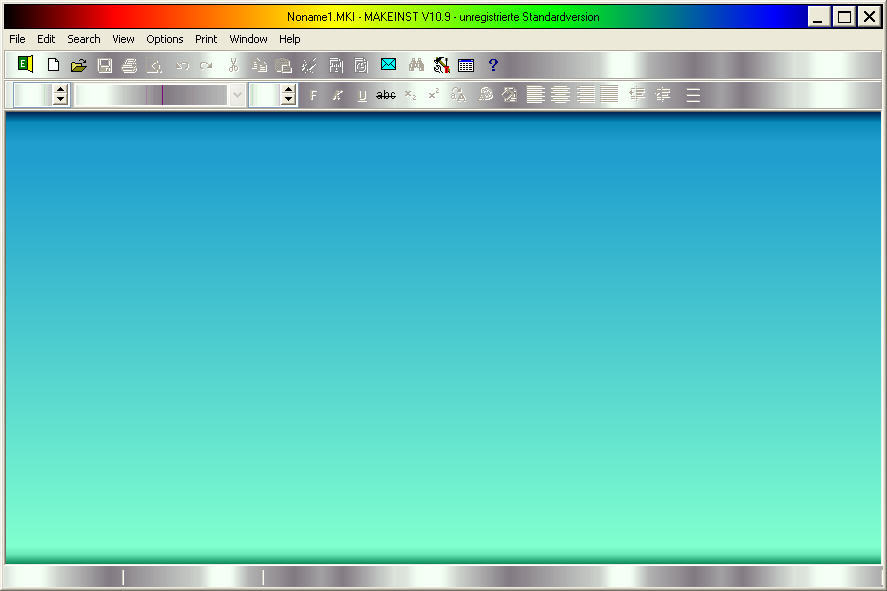Open an existing file
This screenshot has height=591, width=887.
[x=78, y=65]
